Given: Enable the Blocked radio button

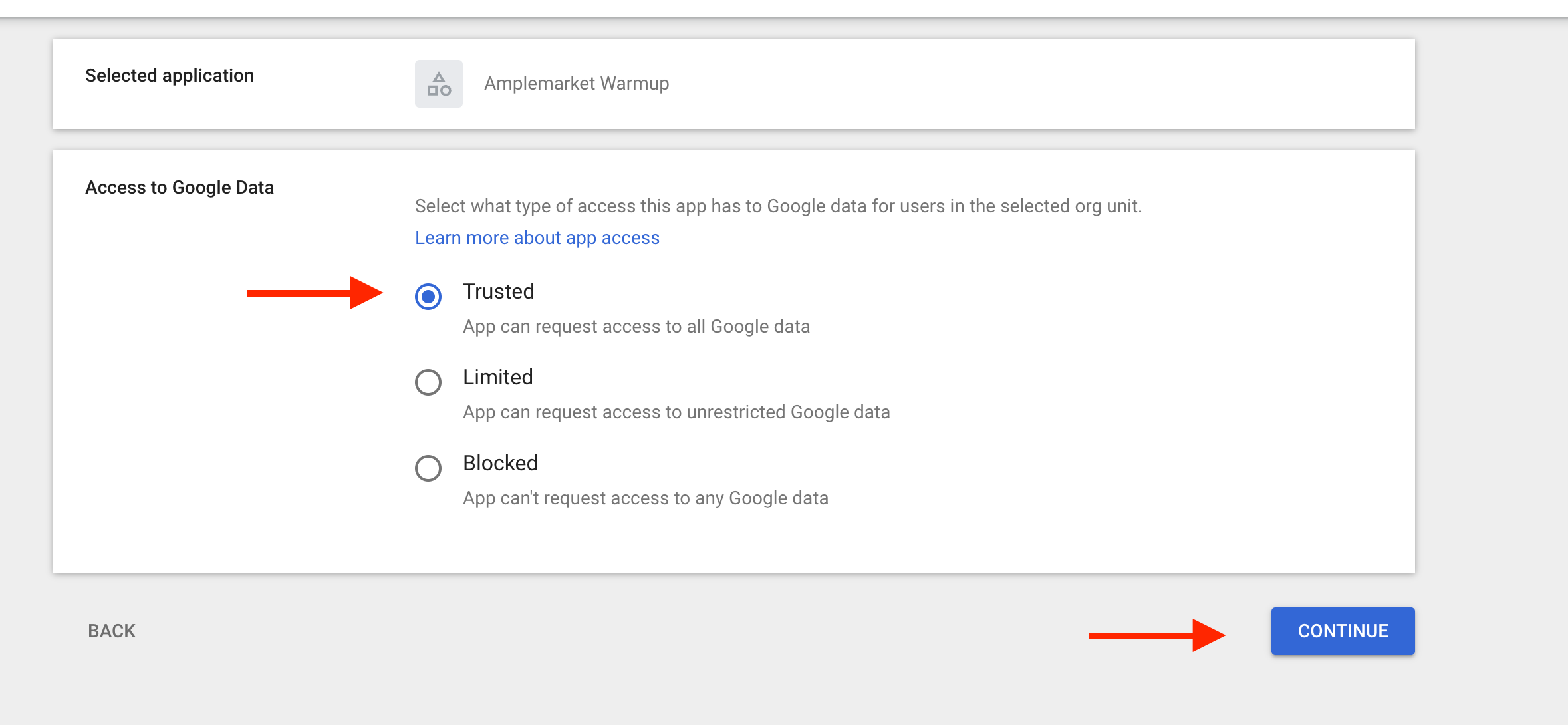Looking at the screenshot, I should (x=428, y=468).
